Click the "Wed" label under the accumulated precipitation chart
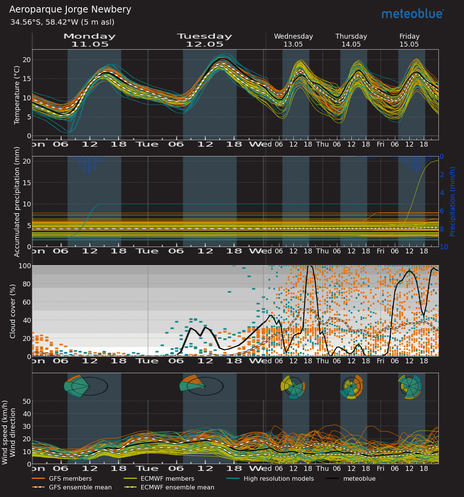 (x=261, y=251)
